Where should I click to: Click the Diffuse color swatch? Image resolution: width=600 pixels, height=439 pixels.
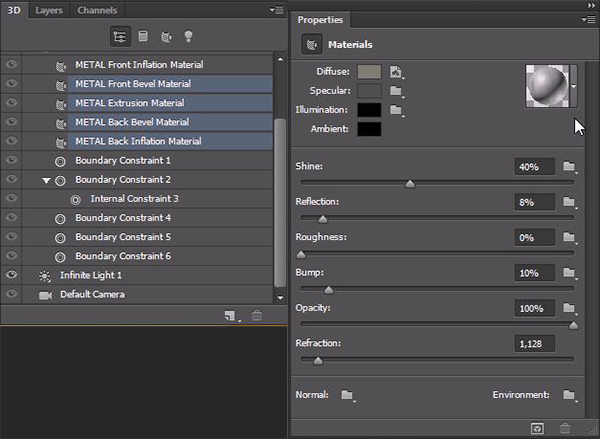(368, 72)
